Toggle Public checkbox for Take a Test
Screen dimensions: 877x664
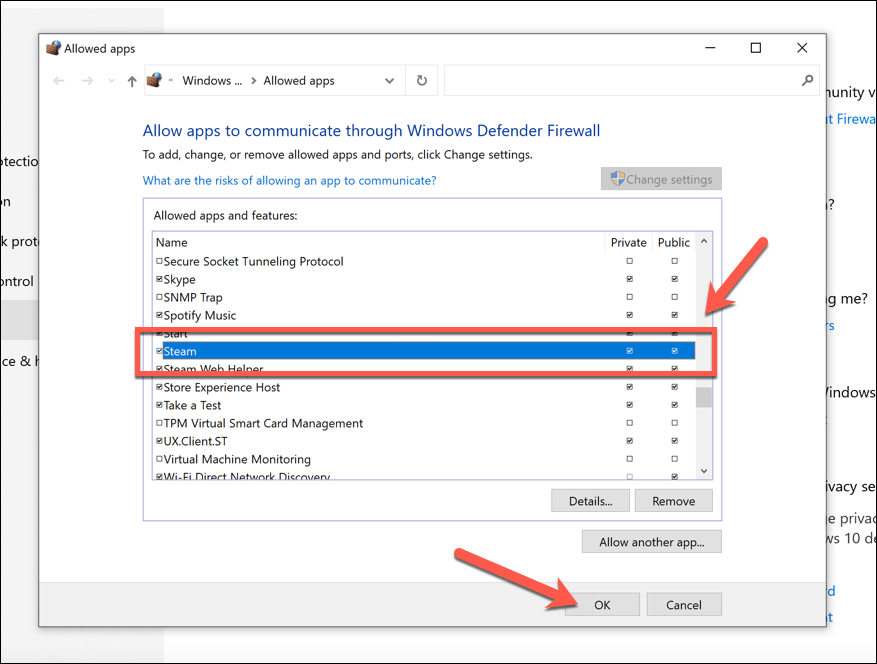click(674, 406)
